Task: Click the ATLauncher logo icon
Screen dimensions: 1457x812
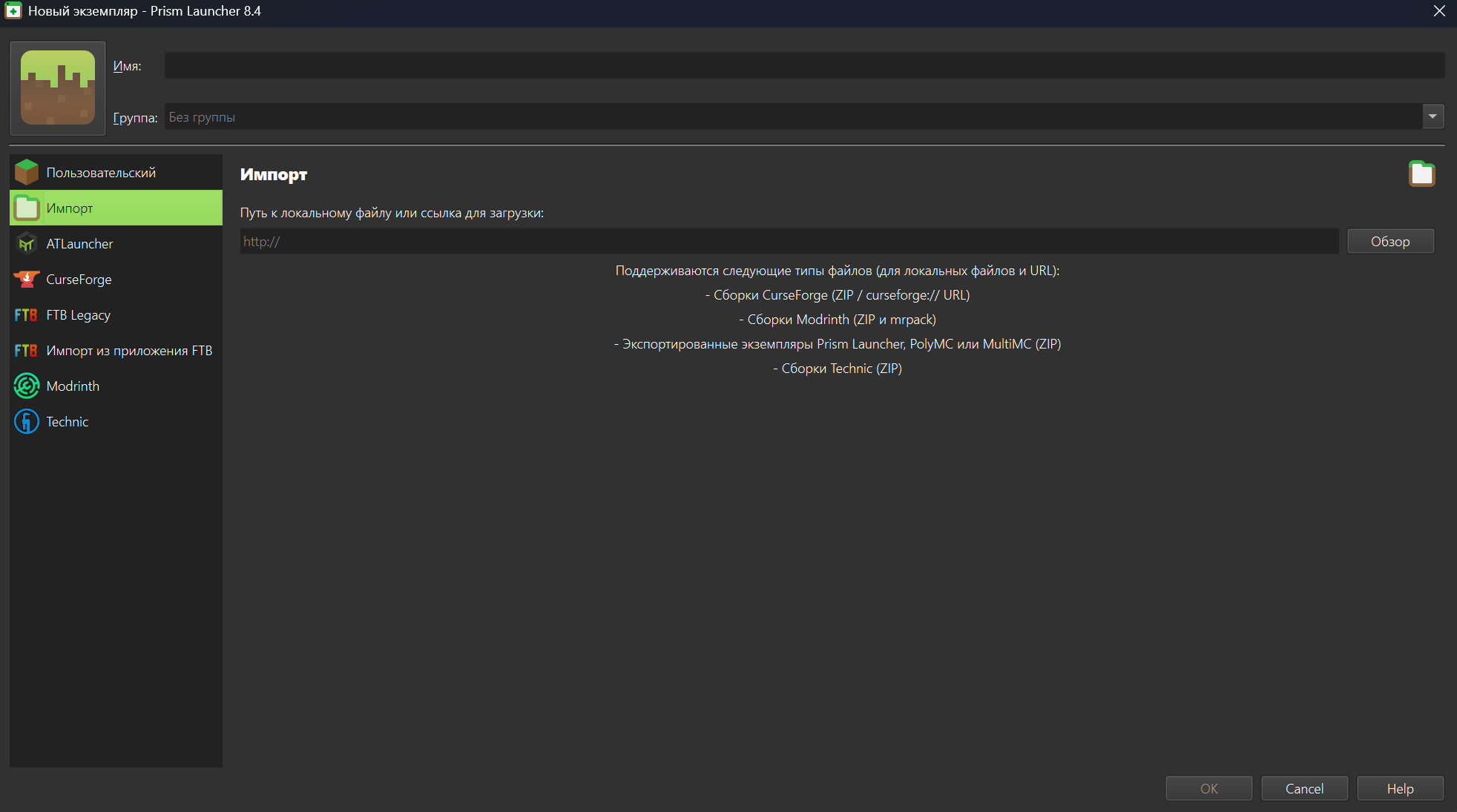Action: (27, 243)
